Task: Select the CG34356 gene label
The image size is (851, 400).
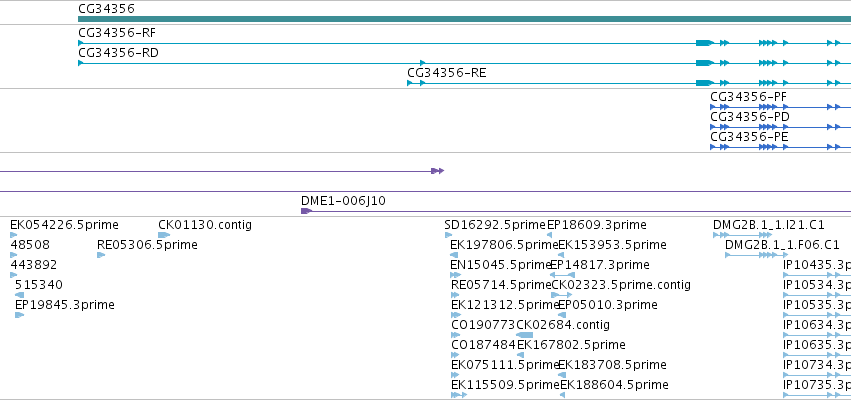Action: tap(106, 9)
